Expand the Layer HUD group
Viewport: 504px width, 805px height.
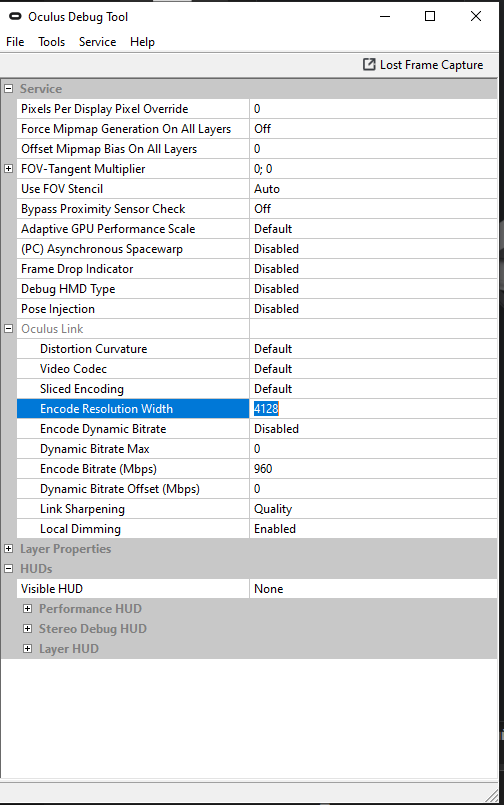coord(28,648)
